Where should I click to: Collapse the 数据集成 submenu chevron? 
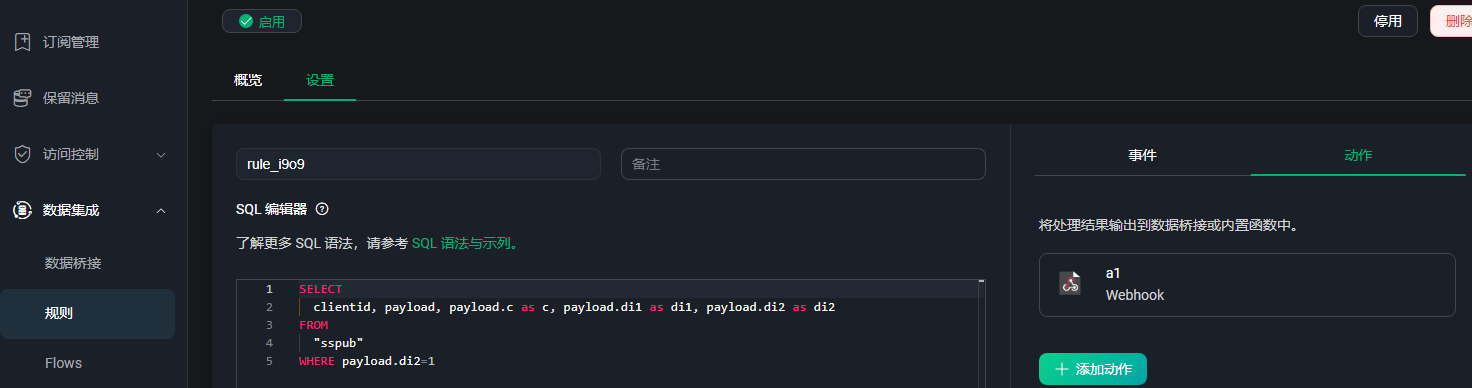(161, 210)
